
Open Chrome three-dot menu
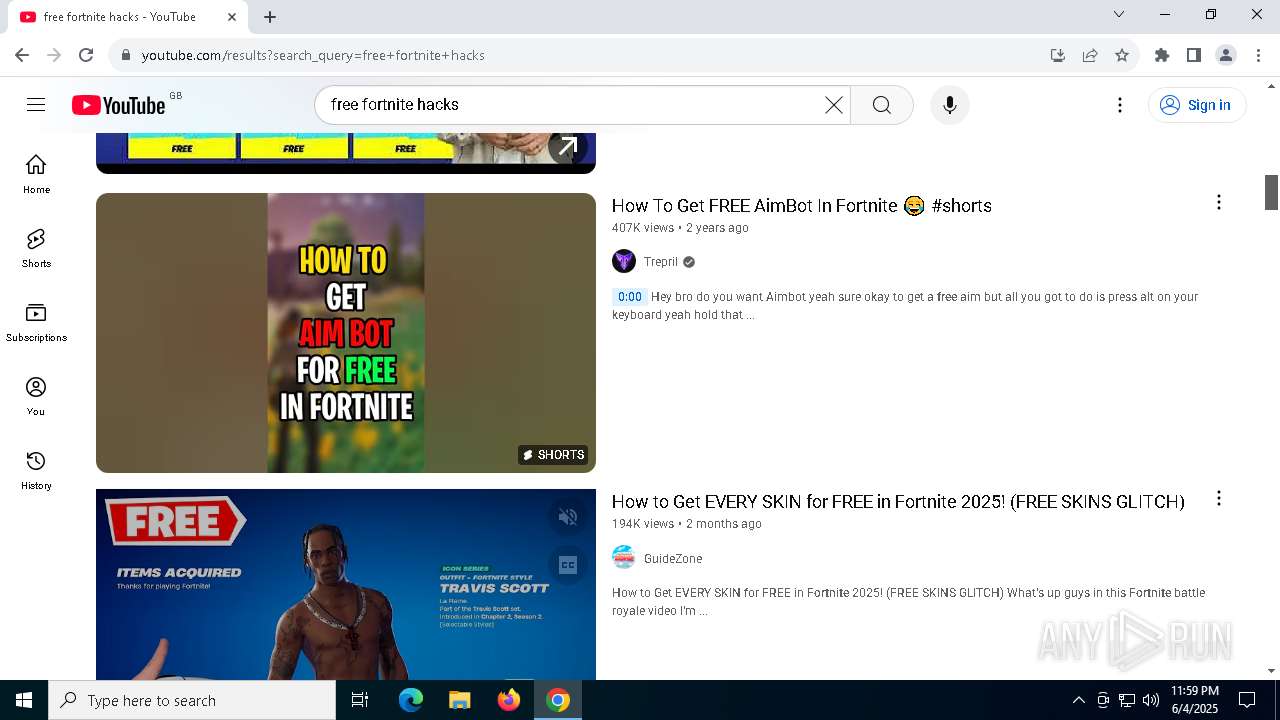tap(1258, 55)
